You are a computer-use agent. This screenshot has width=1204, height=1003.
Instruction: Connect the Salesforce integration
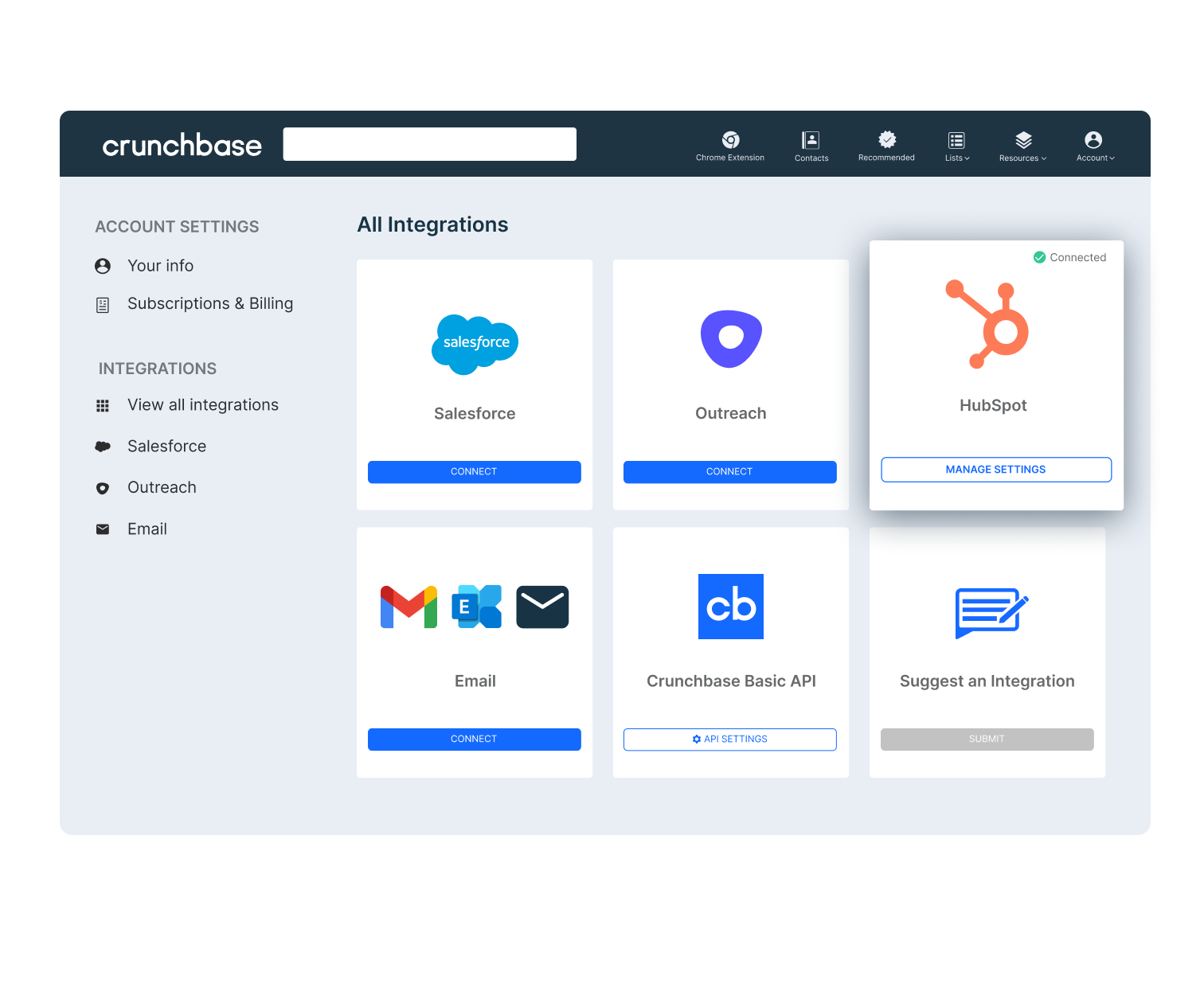click(475, 472)
